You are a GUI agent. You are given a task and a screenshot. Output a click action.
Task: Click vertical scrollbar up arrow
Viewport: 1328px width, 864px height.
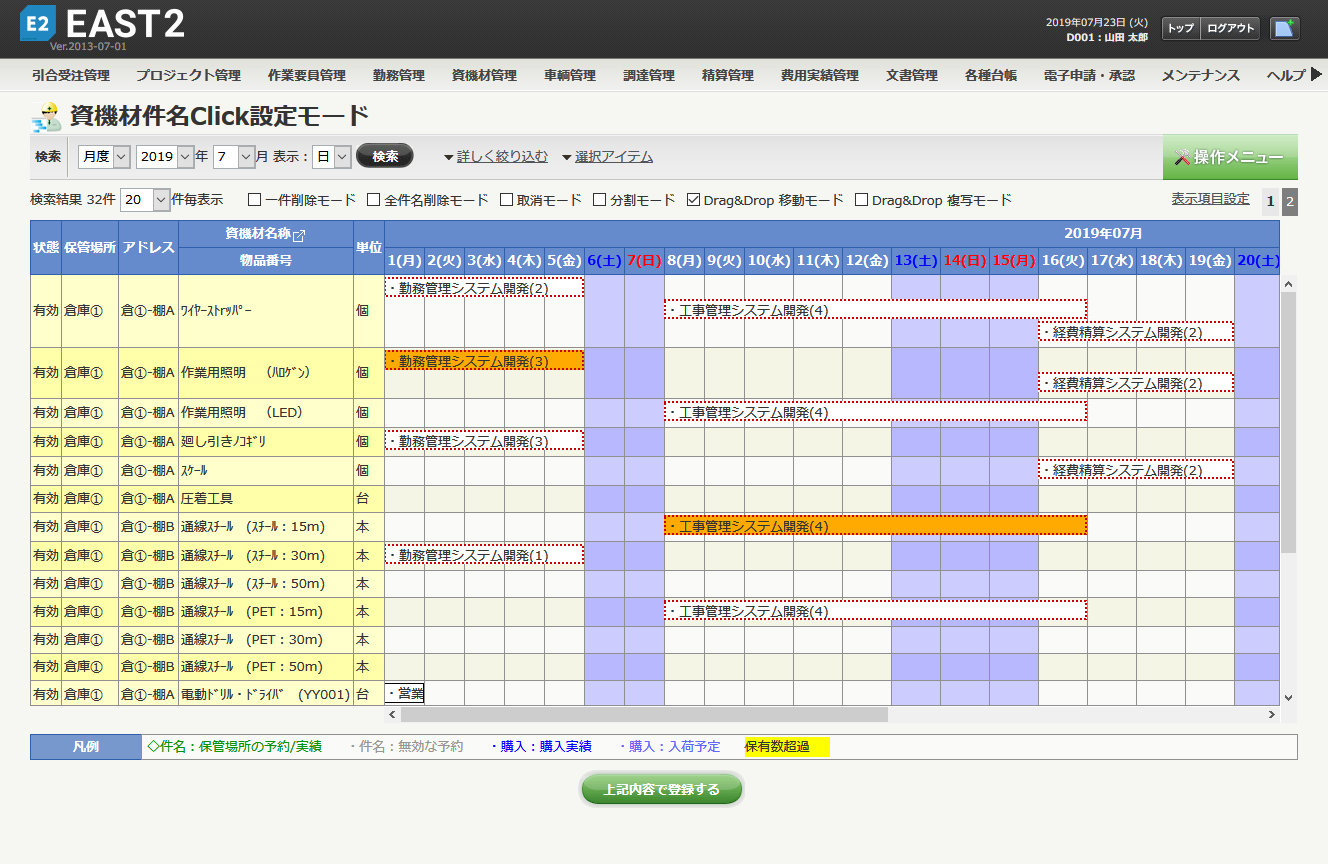(x=1288, y=283)
